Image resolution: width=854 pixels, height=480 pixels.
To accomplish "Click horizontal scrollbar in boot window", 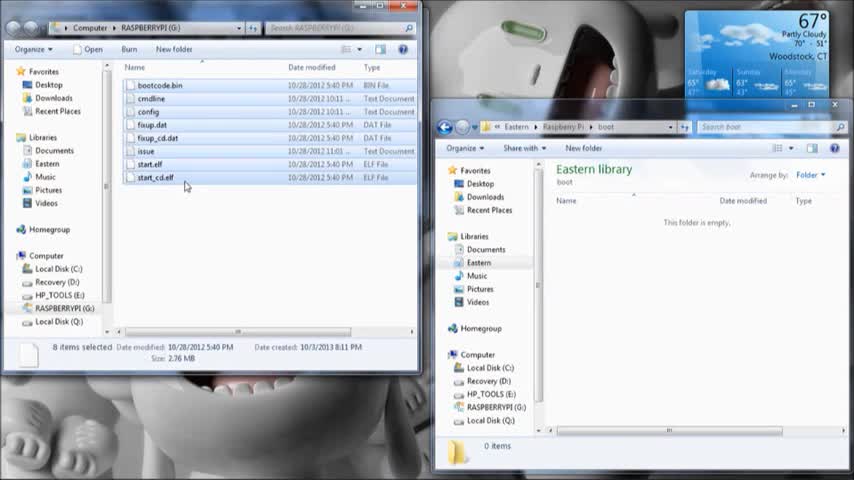I will pos(669,430).
